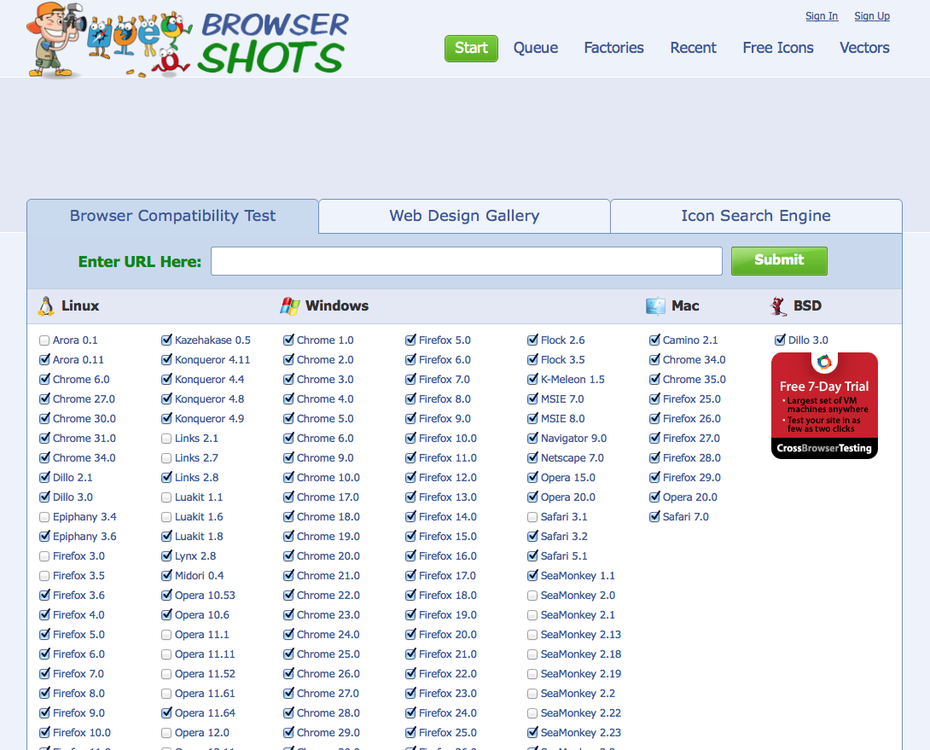Image resolution: width=930 pixels, height=750 pixels.
Task: Enable the Links 2.1 checkbox
Action: pos(166,439)
